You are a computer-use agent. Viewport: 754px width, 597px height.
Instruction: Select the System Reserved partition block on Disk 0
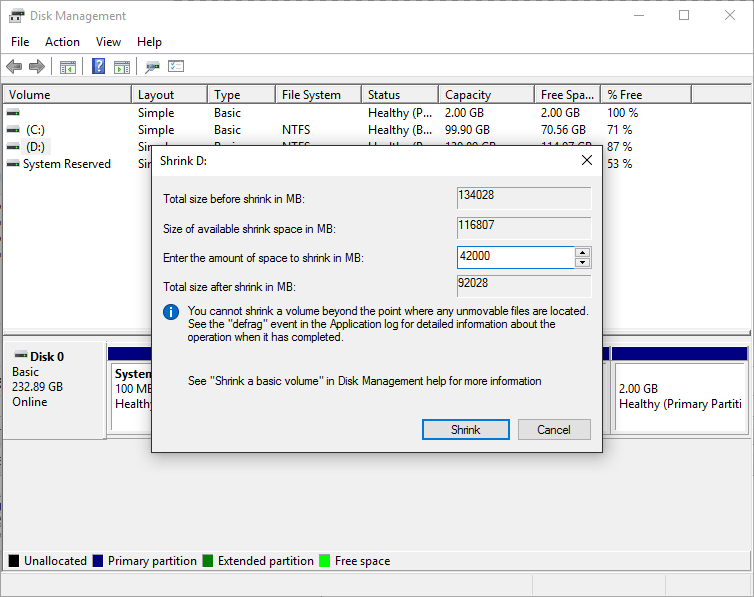[x=132, y=397]
